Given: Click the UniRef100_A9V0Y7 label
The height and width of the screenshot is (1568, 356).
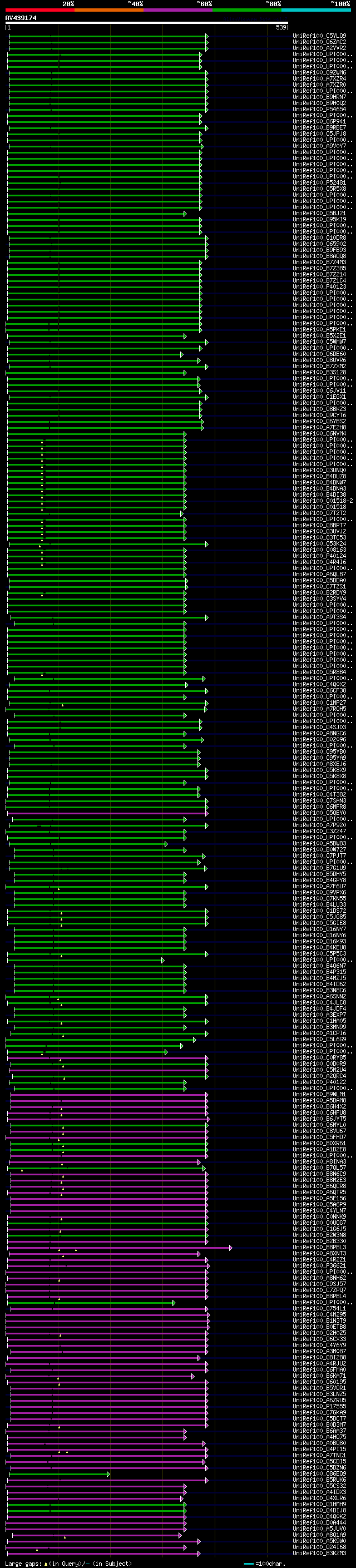Looking at the screenshot, I should tap(319, 146).
